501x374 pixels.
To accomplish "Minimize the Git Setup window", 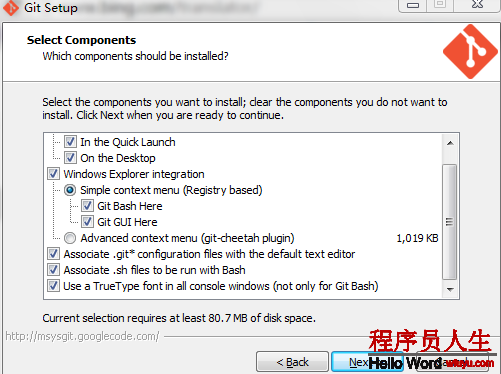I will pyautogui.click(x=413, y=5).
